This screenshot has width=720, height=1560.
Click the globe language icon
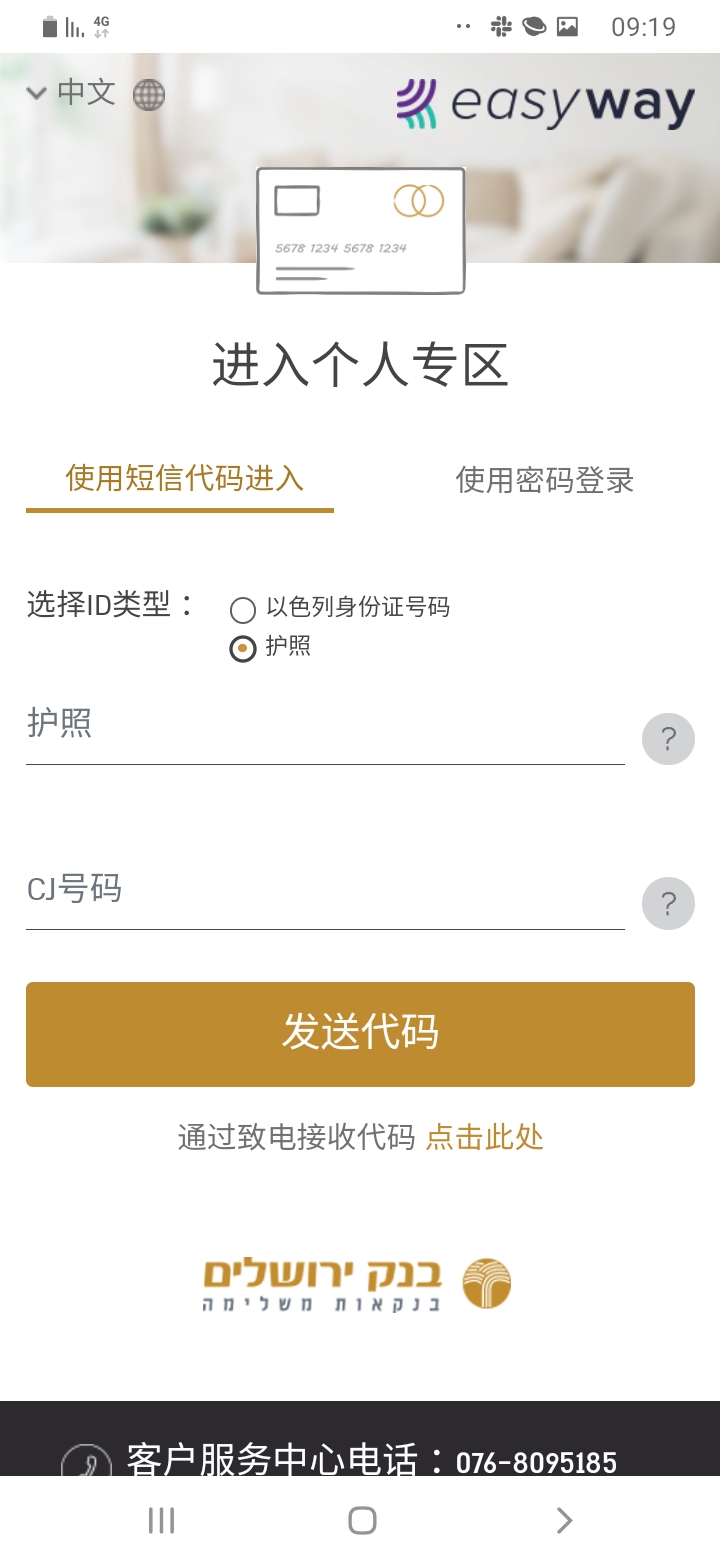coord(149,95)
